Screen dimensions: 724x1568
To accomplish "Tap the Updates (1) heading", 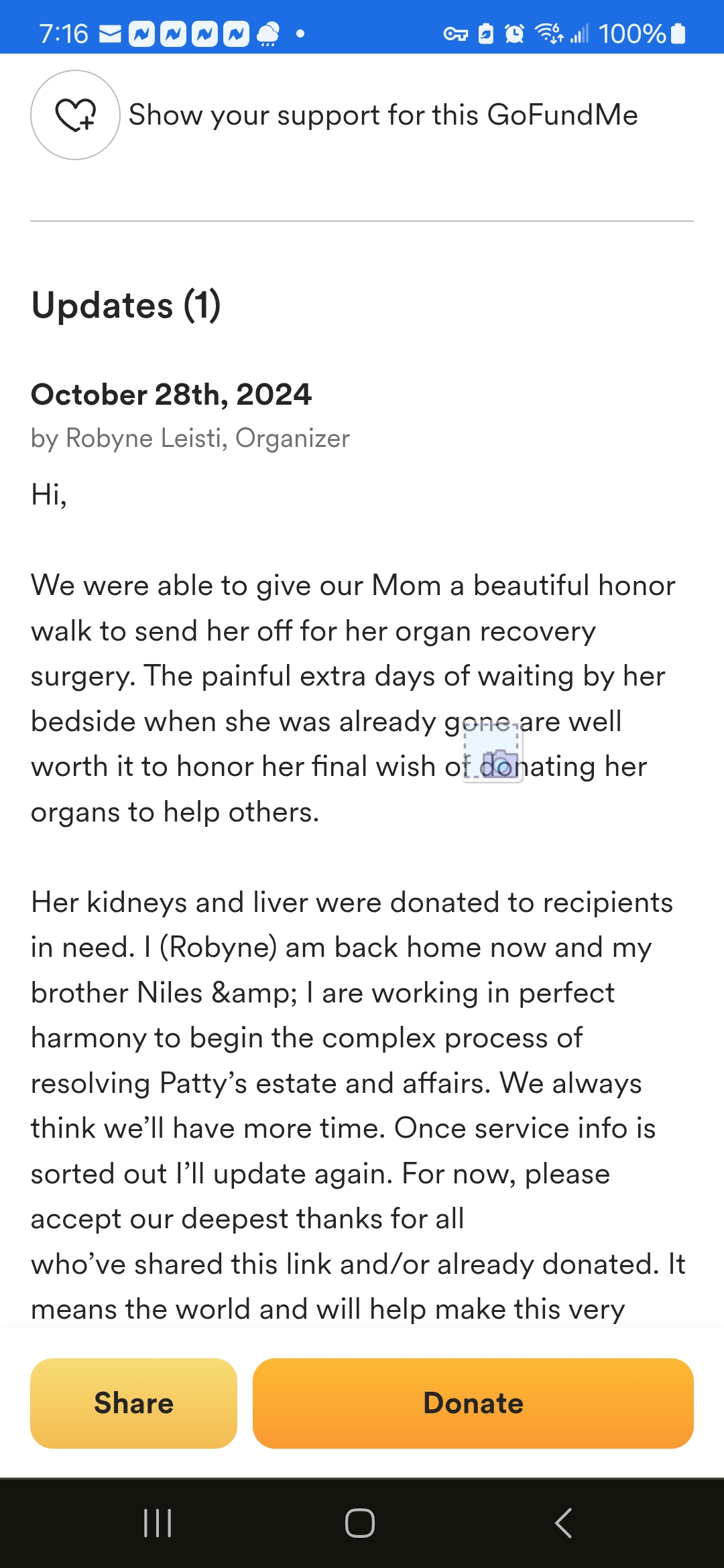I will 126,306.
